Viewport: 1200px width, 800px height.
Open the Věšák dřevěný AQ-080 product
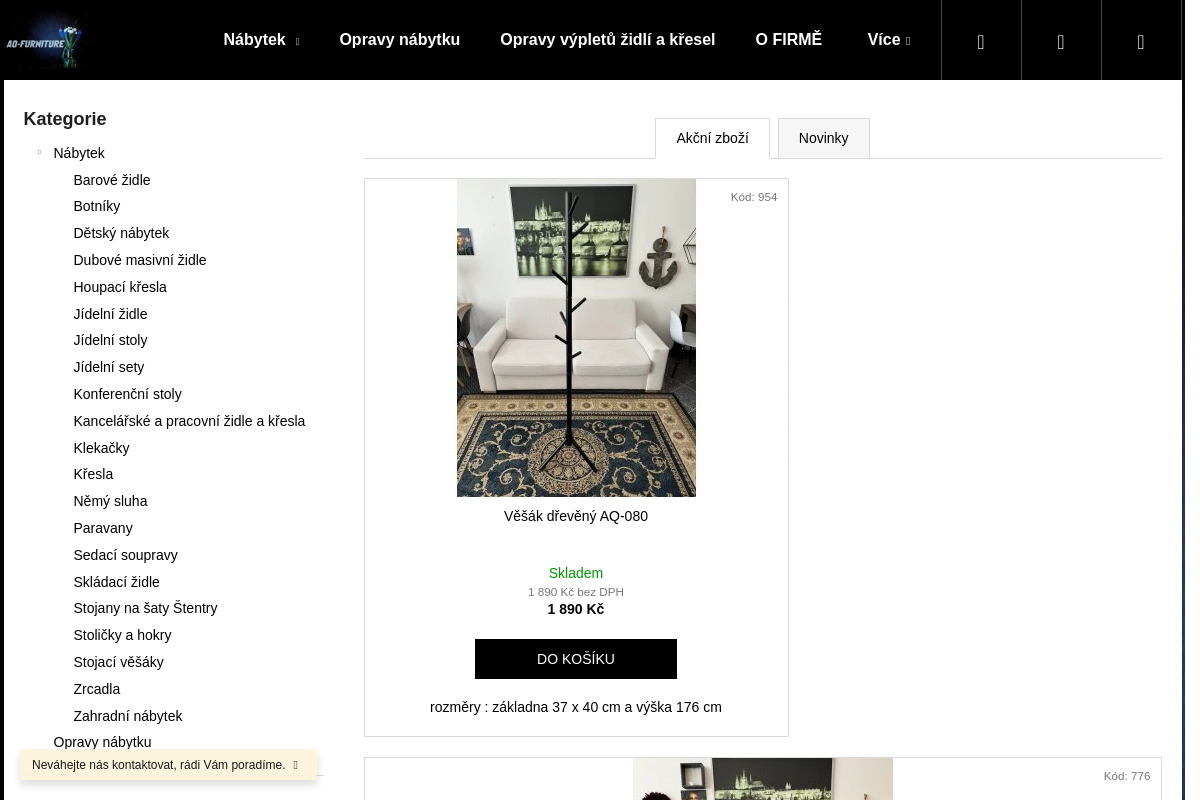pos(575,516)
